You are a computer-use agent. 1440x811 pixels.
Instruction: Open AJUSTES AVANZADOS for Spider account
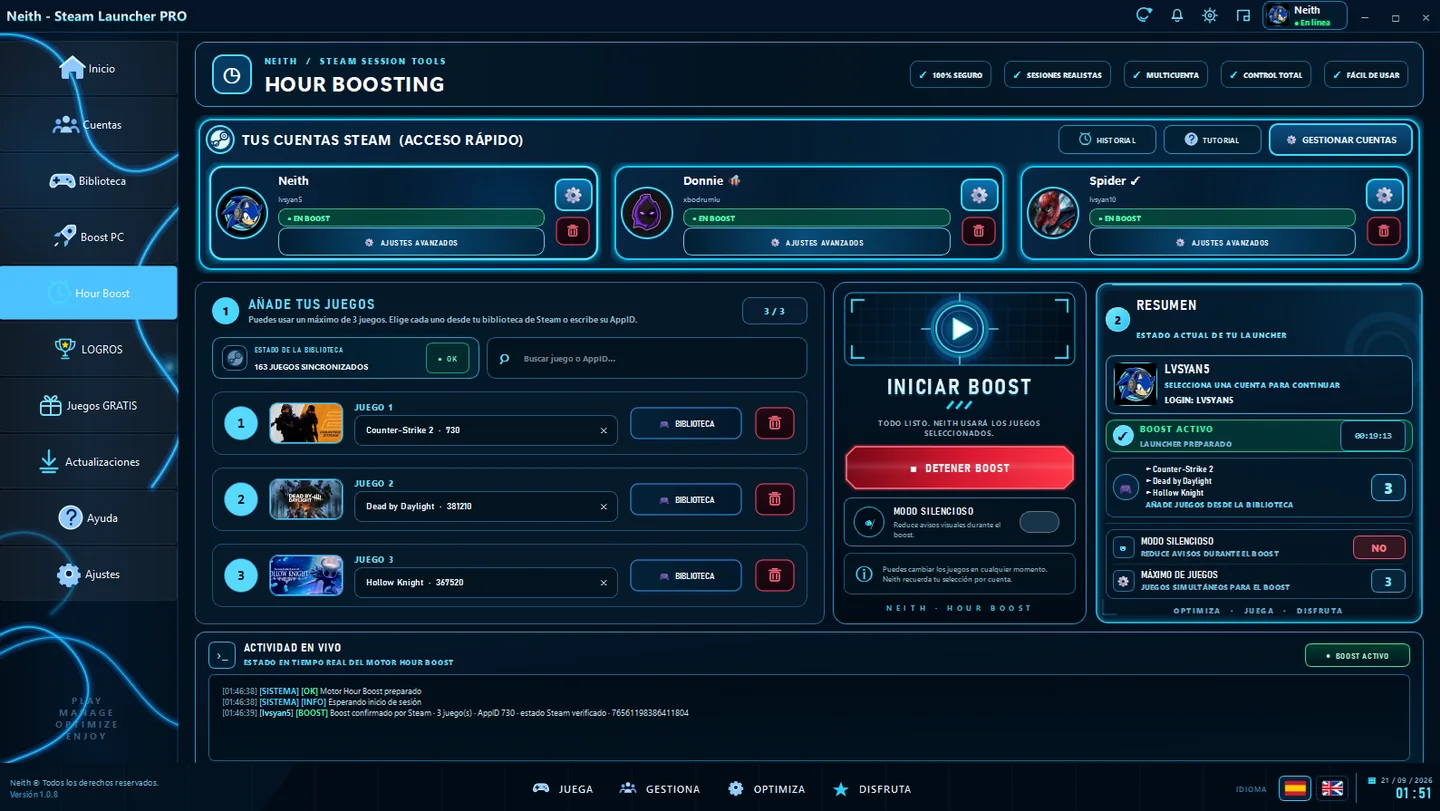[1222, 243]
